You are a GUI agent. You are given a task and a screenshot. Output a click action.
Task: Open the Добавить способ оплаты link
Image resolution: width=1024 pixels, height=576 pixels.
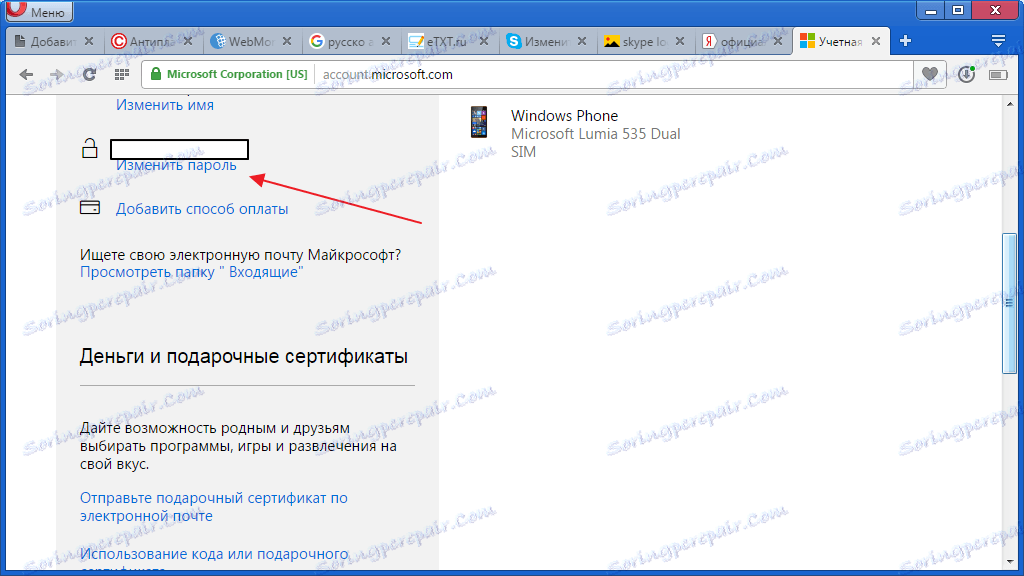click(x=202, y=209)
